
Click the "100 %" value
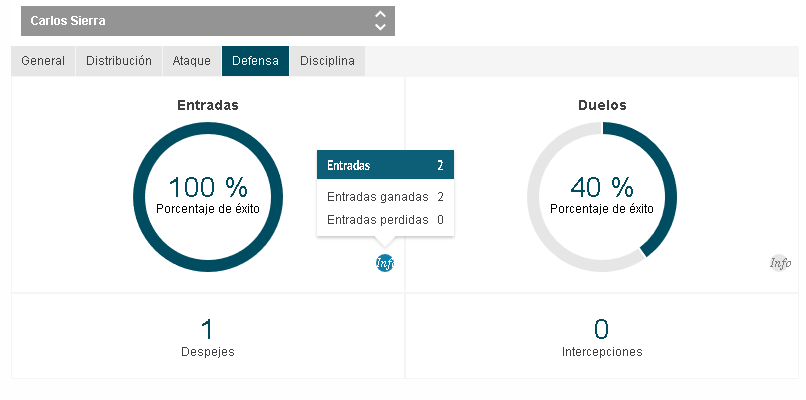point(208,187)
